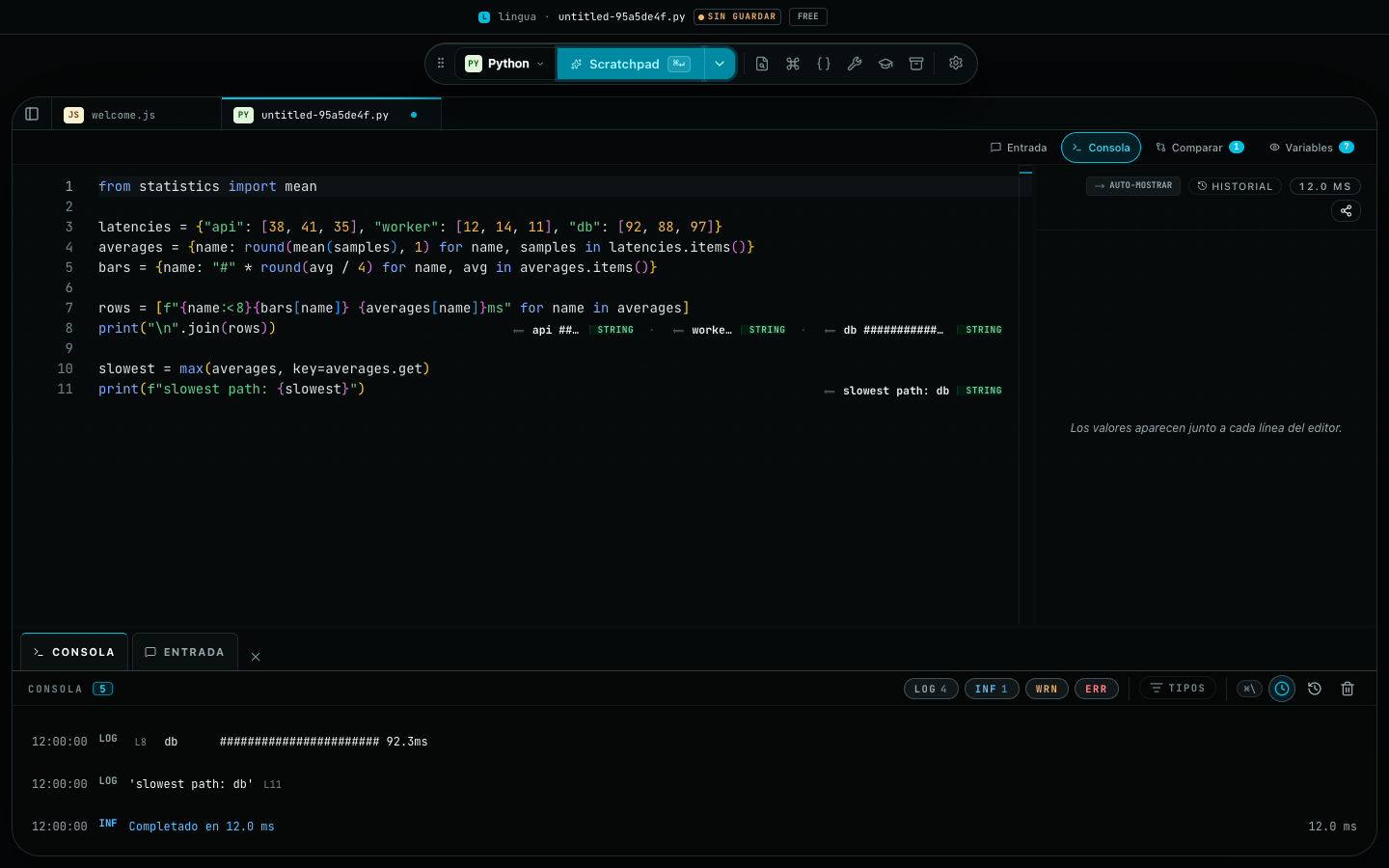
Task: Open the Comparar tab
Action: coord(1200,148)
